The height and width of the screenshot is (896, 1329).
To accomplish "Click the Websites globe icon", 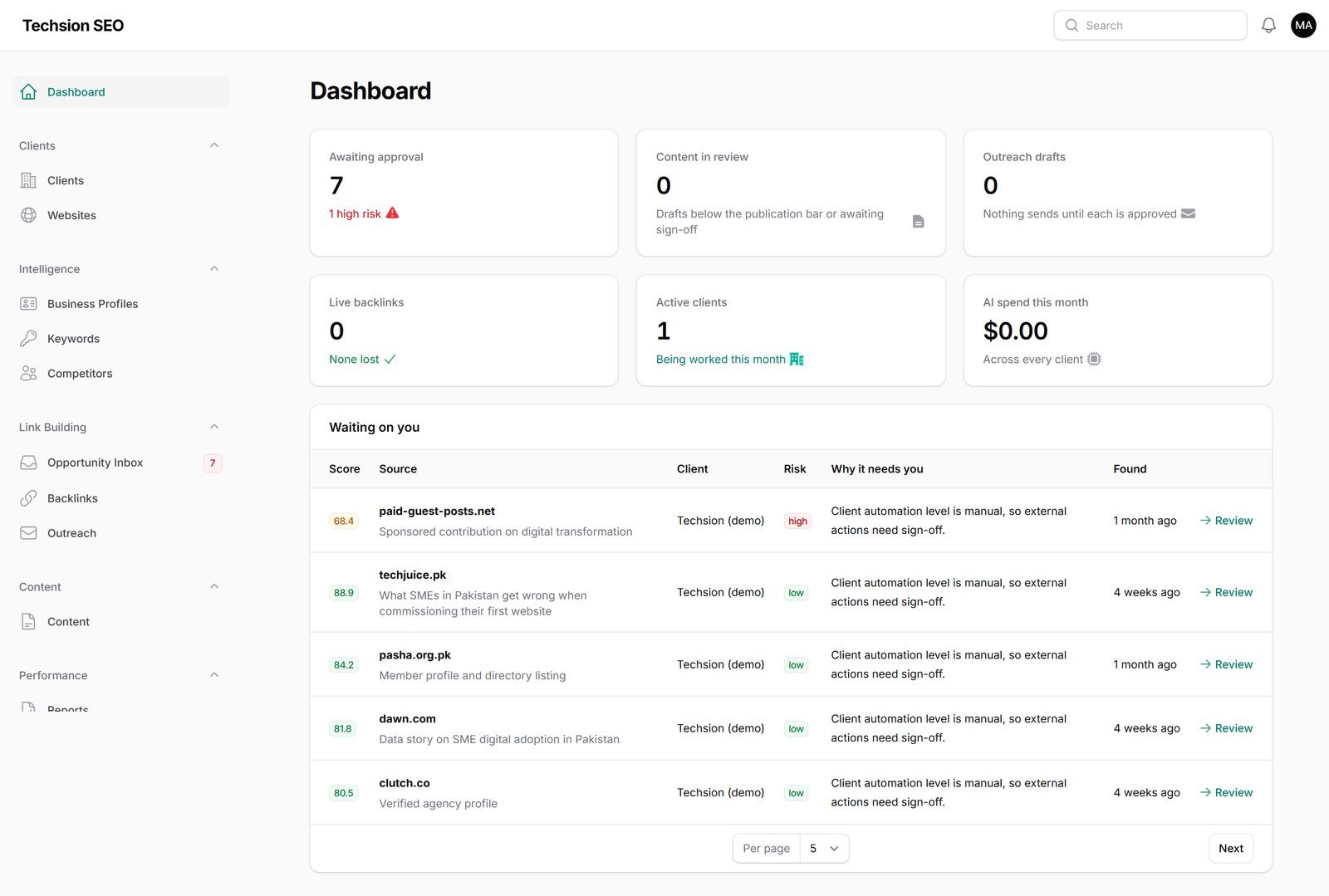I will [x=28, y=215].
